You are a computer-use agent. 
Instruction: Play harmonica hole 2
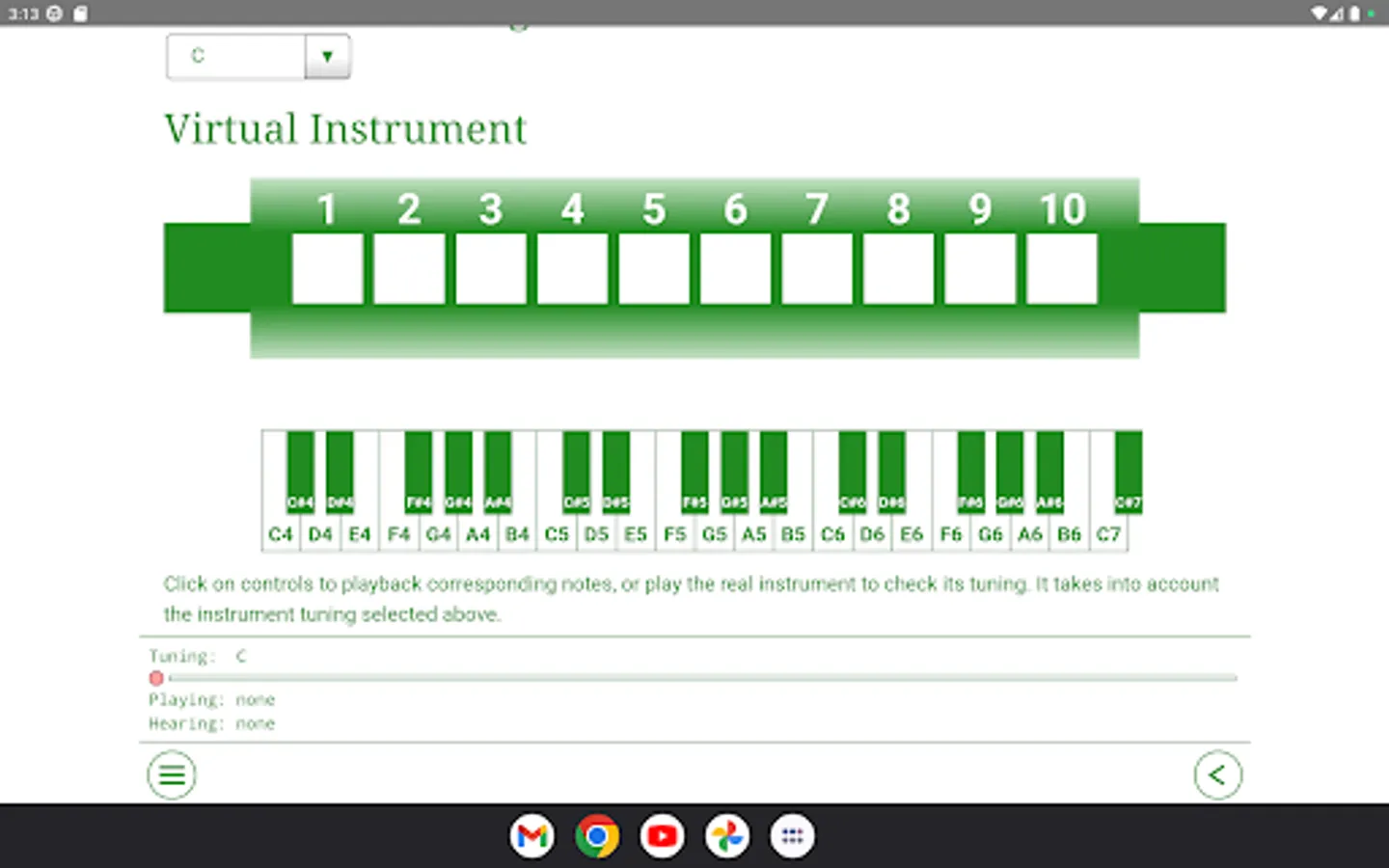click(409, 269)
